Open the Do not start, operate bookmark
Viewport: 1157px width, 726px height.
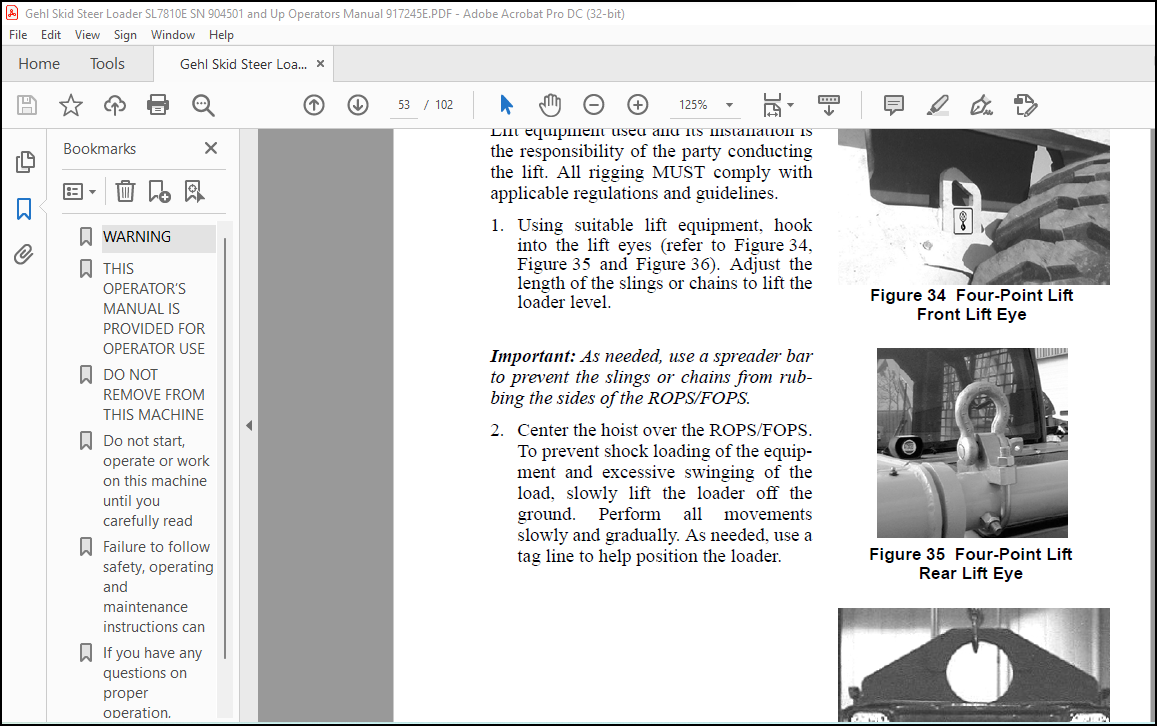[156, 480]
